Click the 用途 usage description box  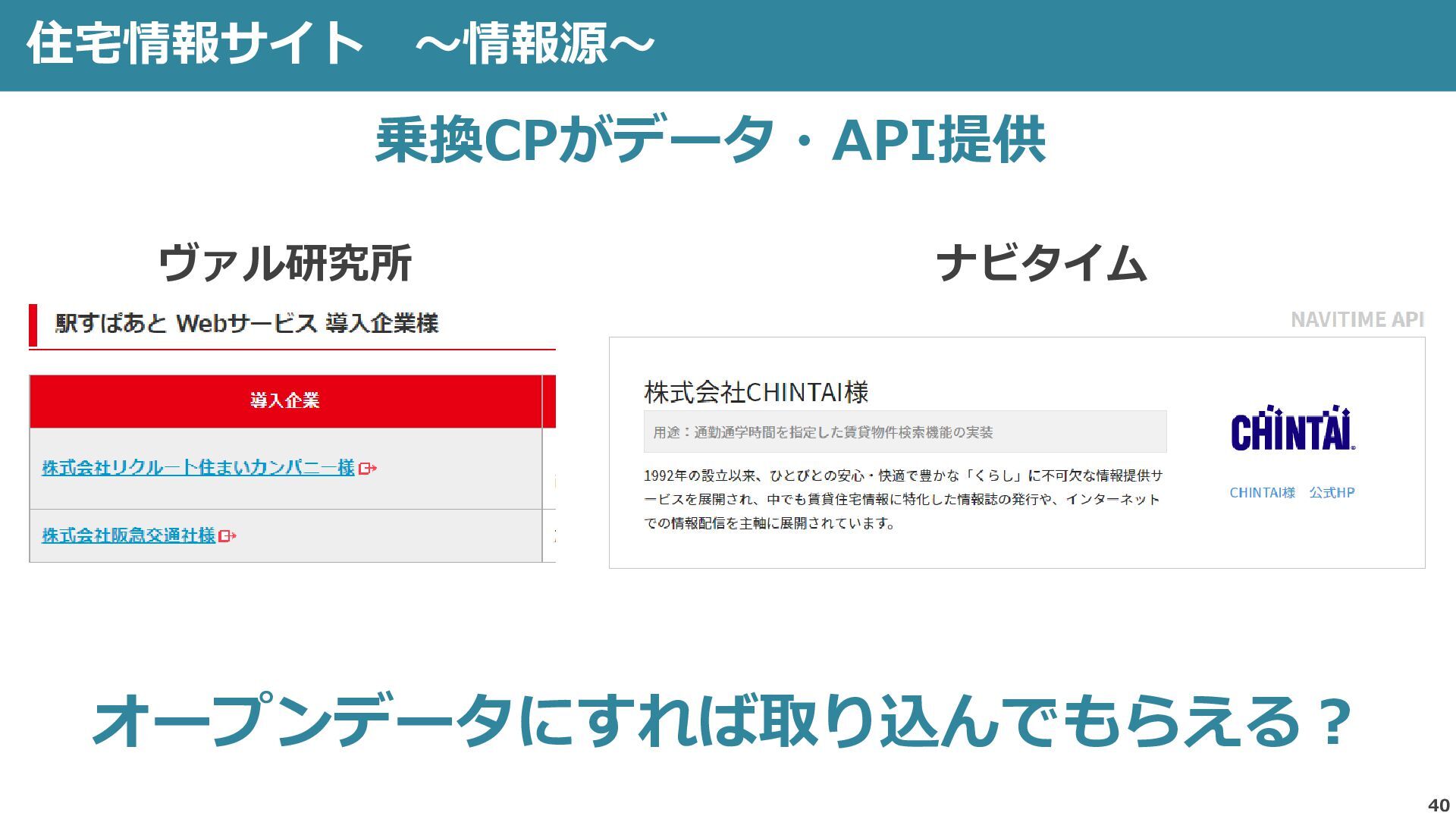pos(905,431)
